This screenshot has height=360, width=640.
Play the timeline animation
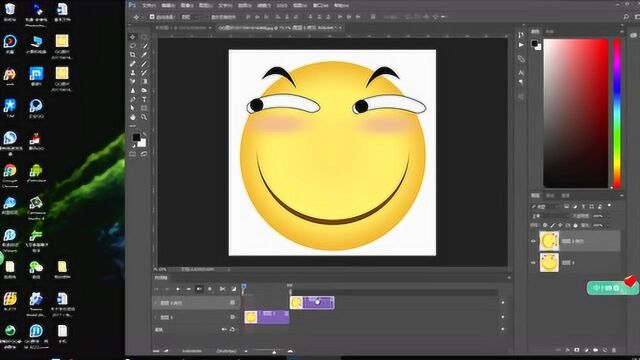pos(178,289)
